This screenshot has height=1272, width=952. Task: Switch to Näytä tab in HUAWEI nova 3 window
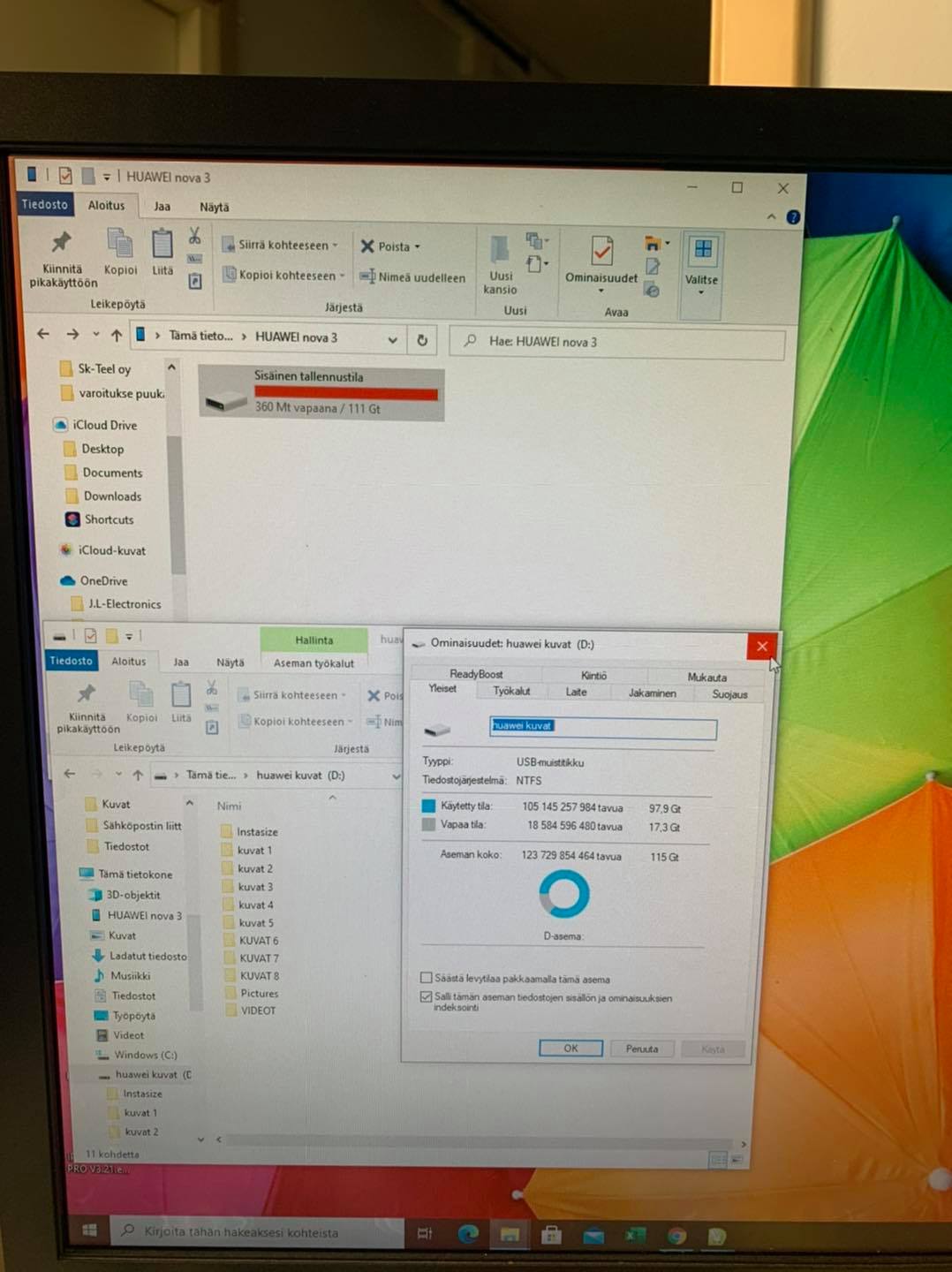[214, 207]
